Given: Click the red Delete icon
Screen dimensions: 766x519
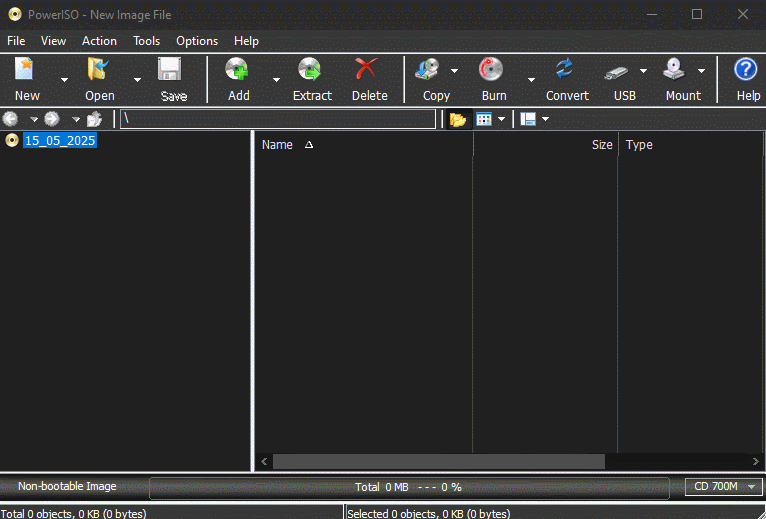Looking at the screenshot, I should [366, 69].
